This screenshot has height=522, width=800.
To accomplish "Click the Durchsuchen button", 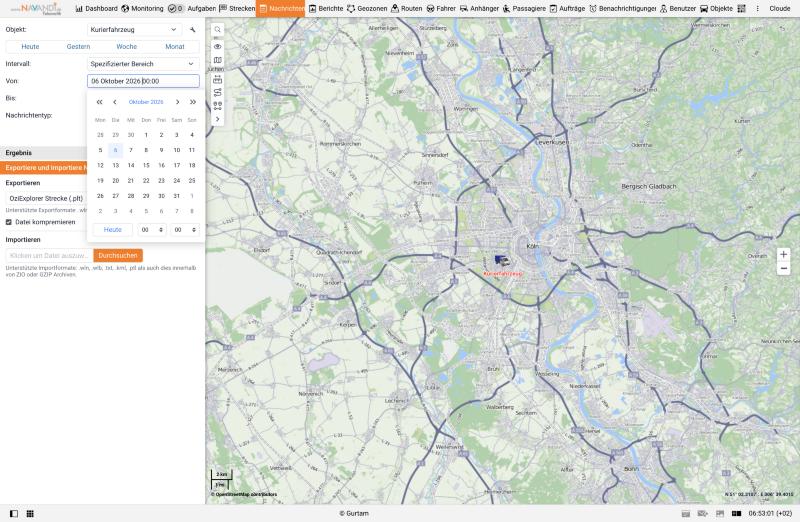I will tap(118, 255).
